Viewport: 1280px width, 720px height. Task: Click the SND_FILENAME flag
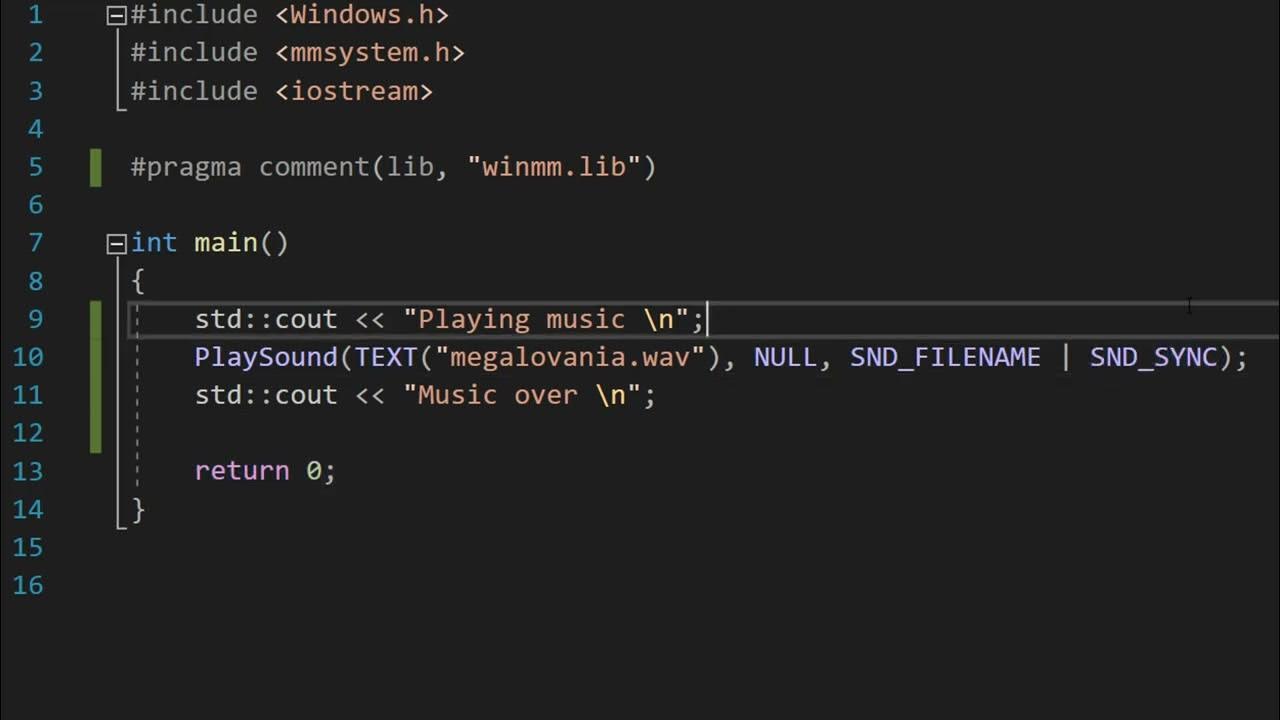coord(945,357)
